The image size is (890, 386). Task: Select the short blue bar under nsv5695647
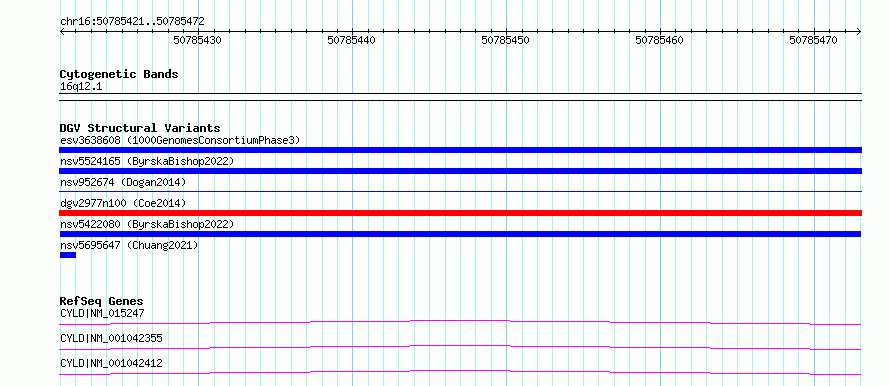tap(68, 255)
